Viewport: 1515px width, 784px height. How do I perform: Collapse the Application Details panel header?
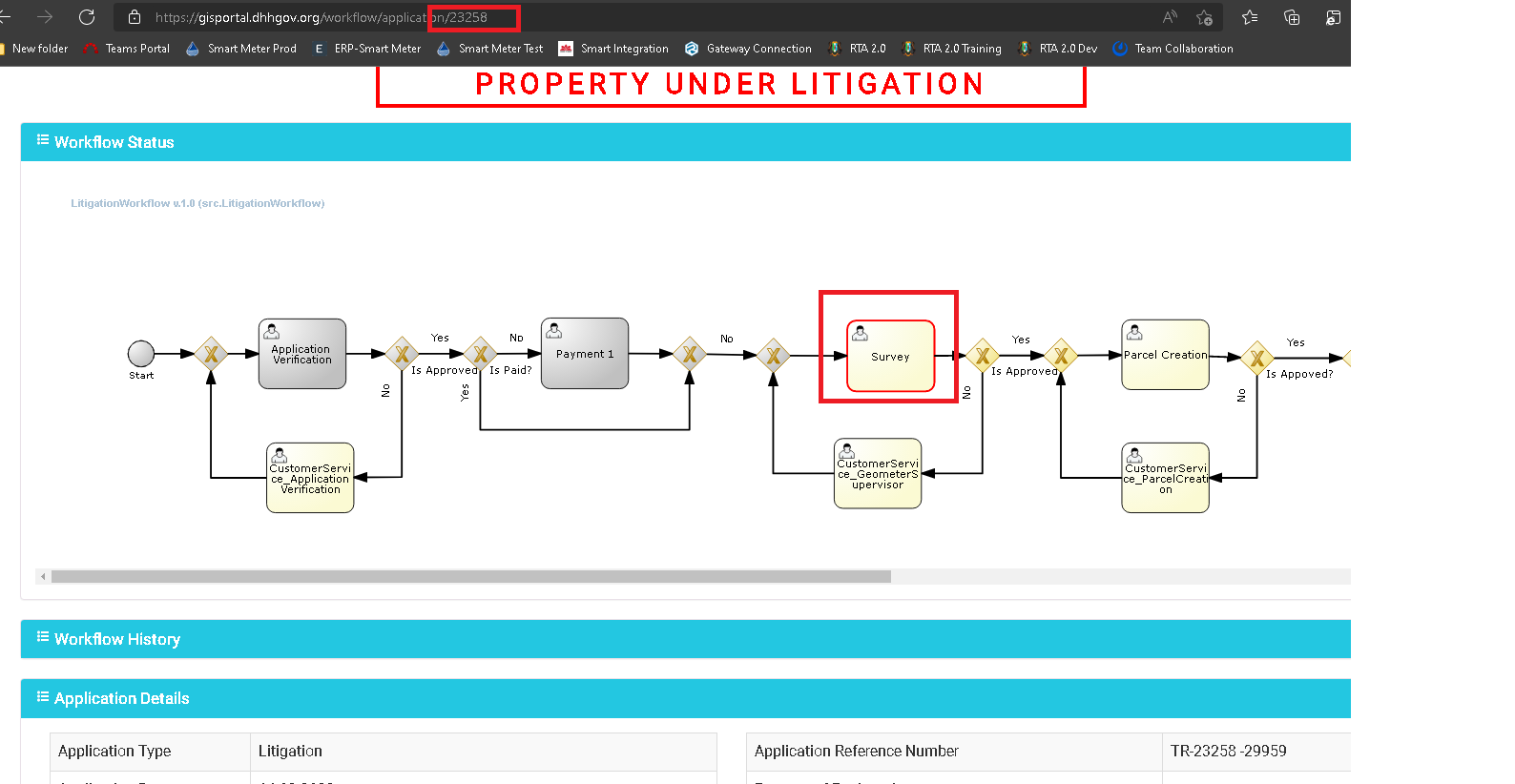point(685,698)
